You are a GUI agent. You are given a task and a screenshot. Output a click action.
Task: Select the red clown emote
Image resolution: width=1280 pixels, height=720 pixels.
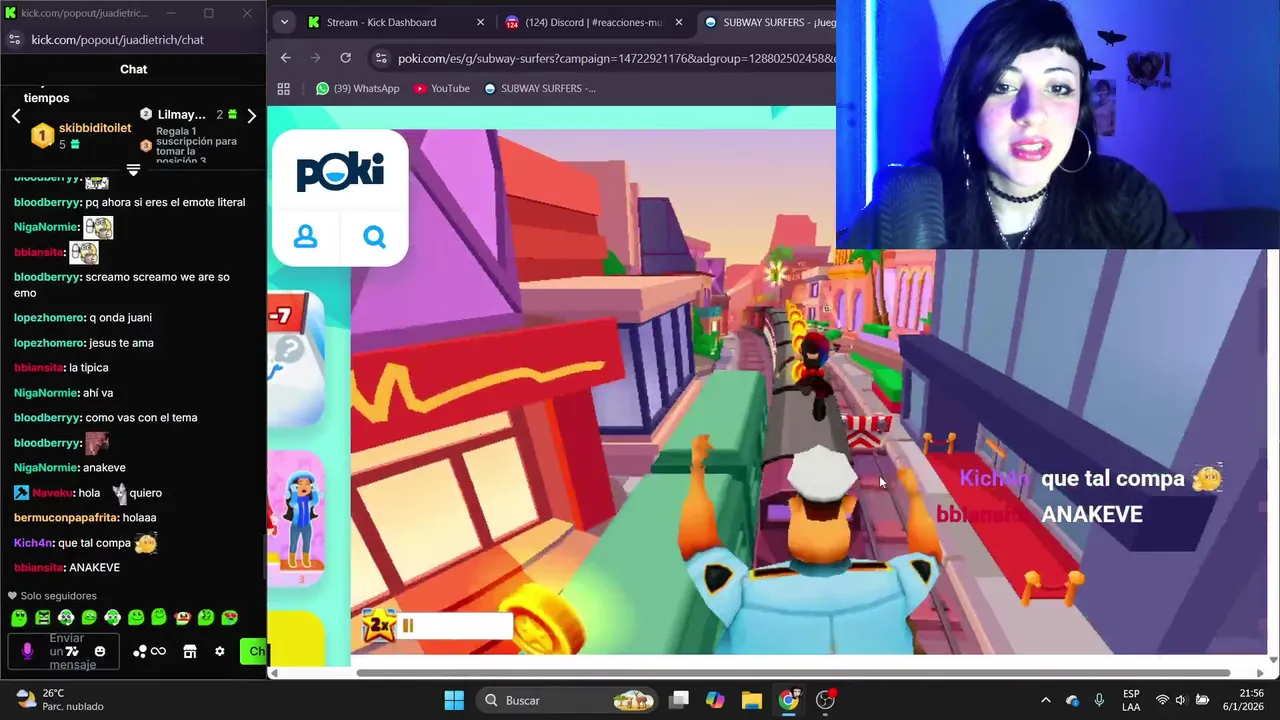[x=182, y=618]
